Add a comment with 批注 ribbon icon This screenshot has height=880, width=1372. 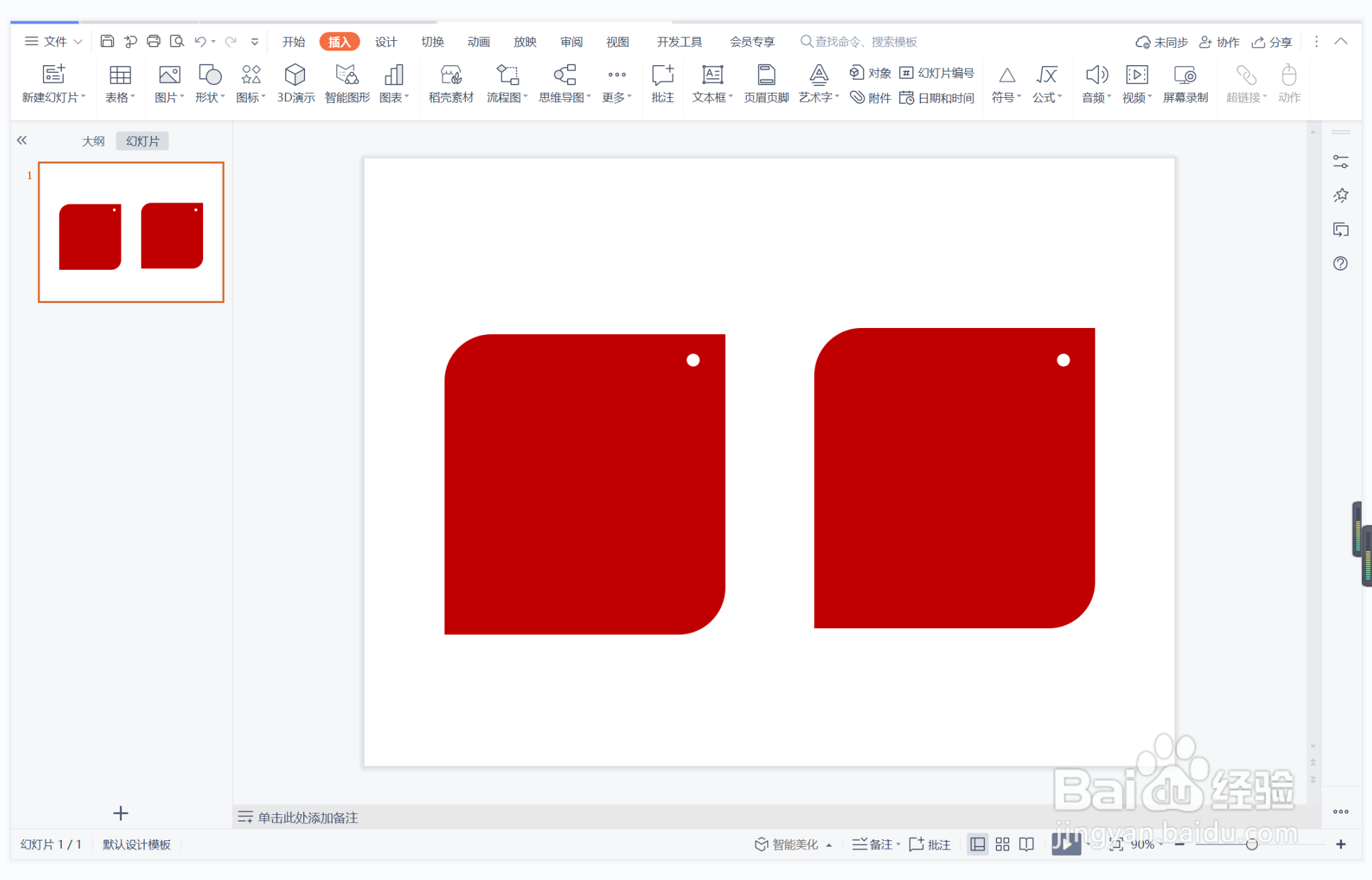point(663,75)
